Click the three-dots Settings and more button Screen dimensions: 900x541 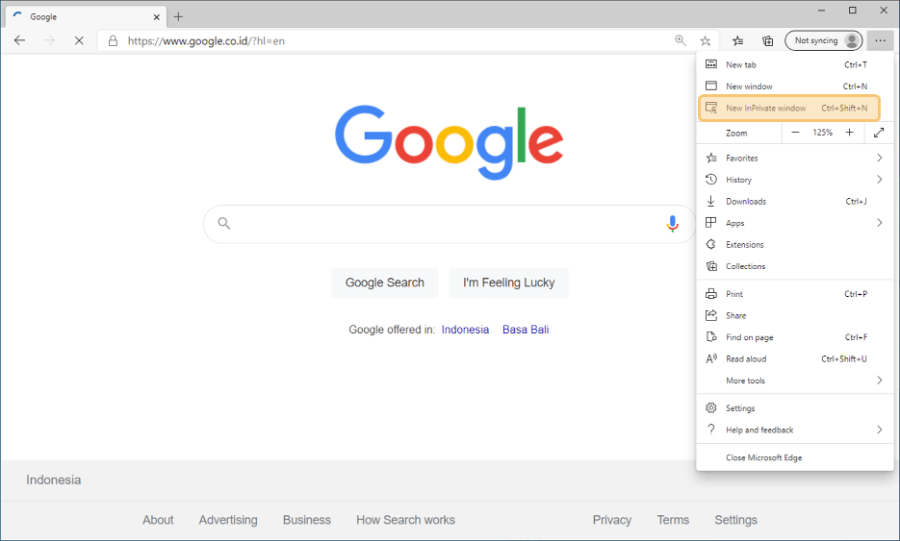(x=880, y=41)
